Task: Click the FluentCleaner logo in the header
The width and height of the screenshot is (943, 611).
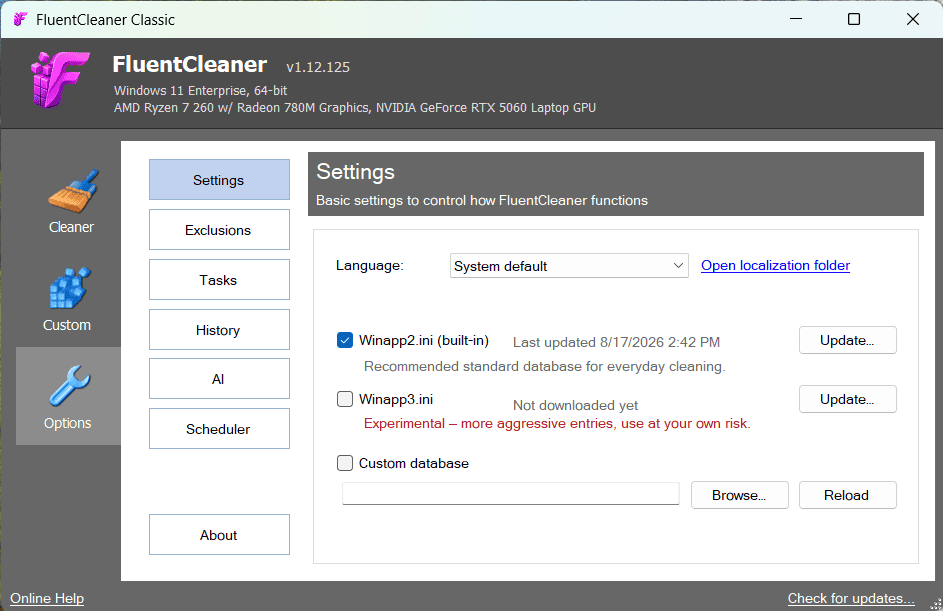Action: coord(60,80)
